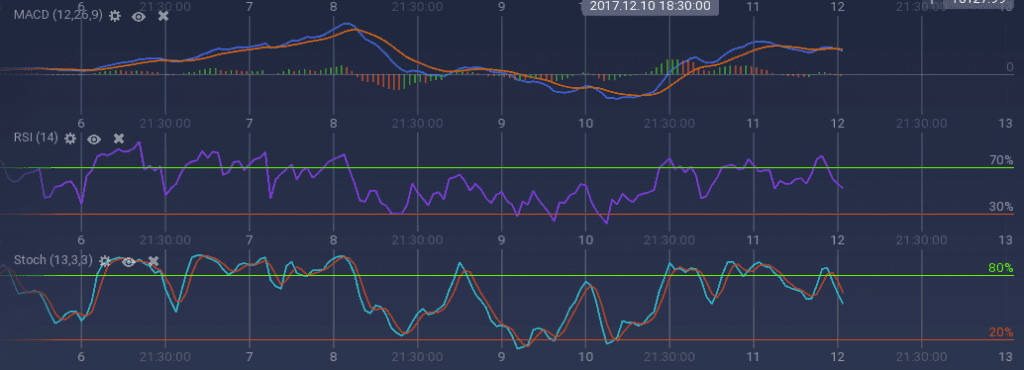The width and height of the screenshot is (1024, 370).
Task: Click the RSI 30% level label
Action: [x=1000, y=206]
